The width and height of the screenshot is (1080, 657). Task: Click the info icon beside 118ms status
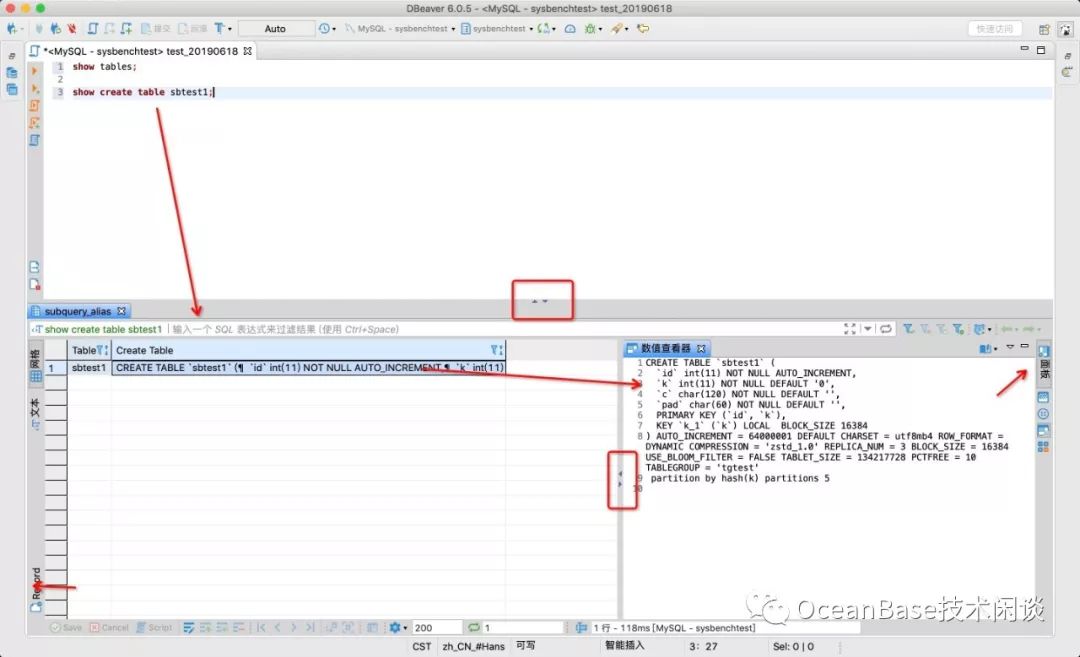coord(581,627)
